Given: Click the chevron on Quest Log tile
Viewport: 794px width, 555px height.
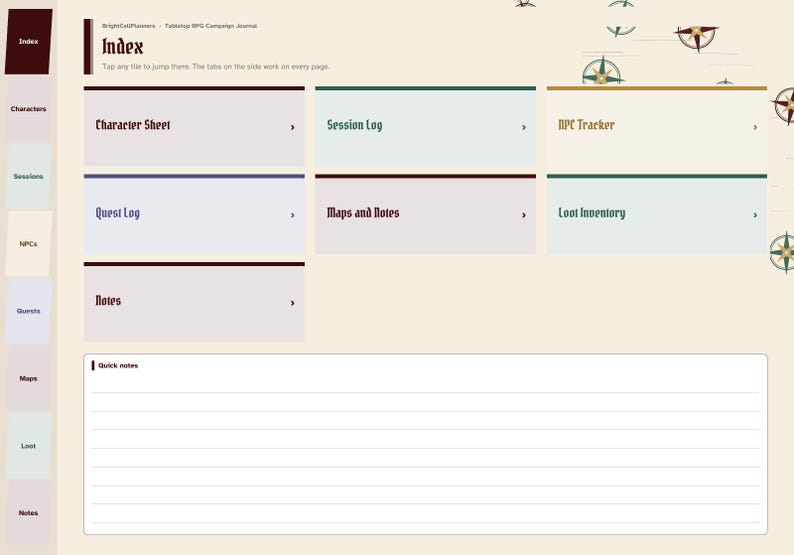Looking at the screenshot, I should click(x=292, y=215).
